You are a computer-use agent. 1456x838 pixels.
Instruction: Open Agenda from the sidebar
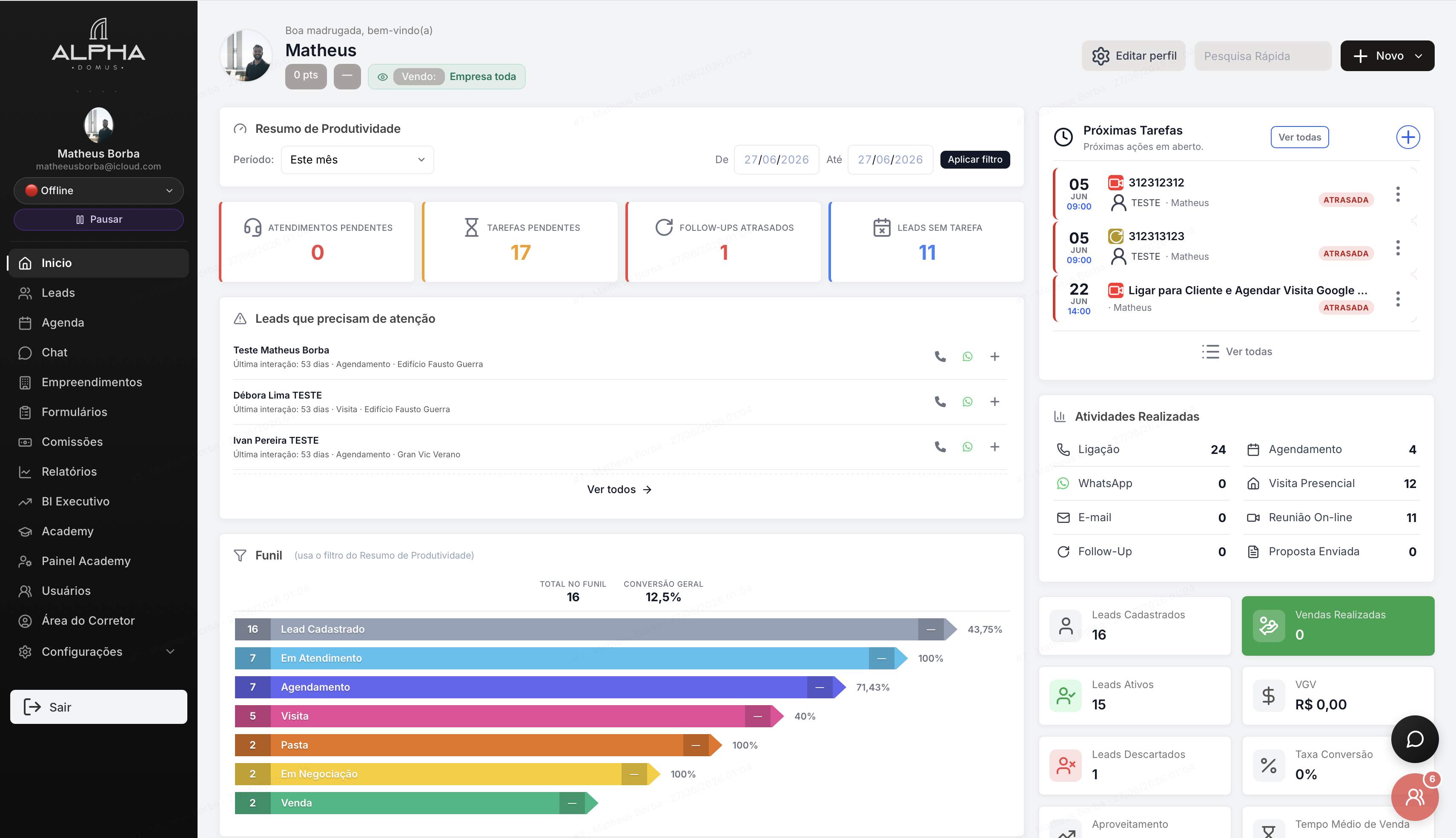(98, 323)
